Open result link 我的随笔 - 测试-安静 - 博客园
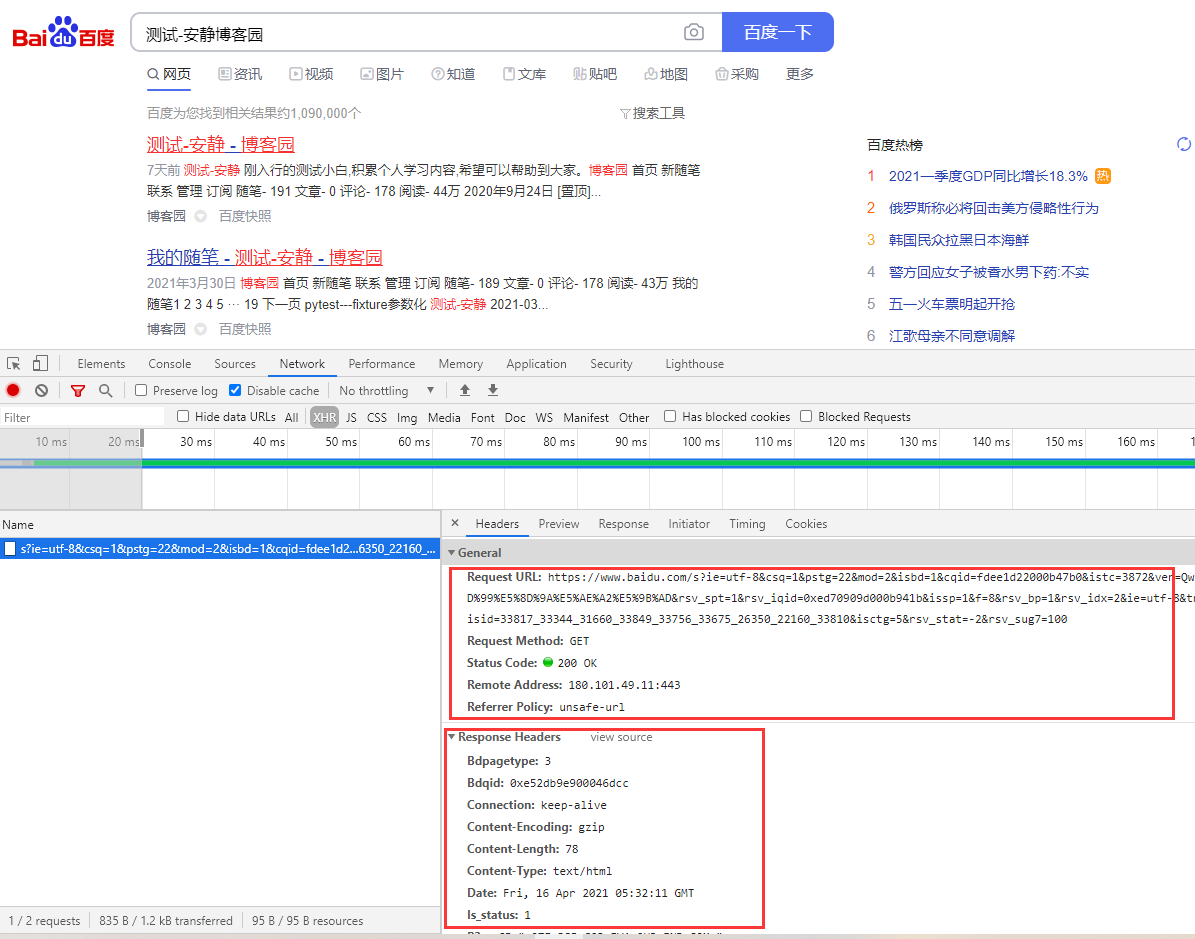 pos(264,257)
